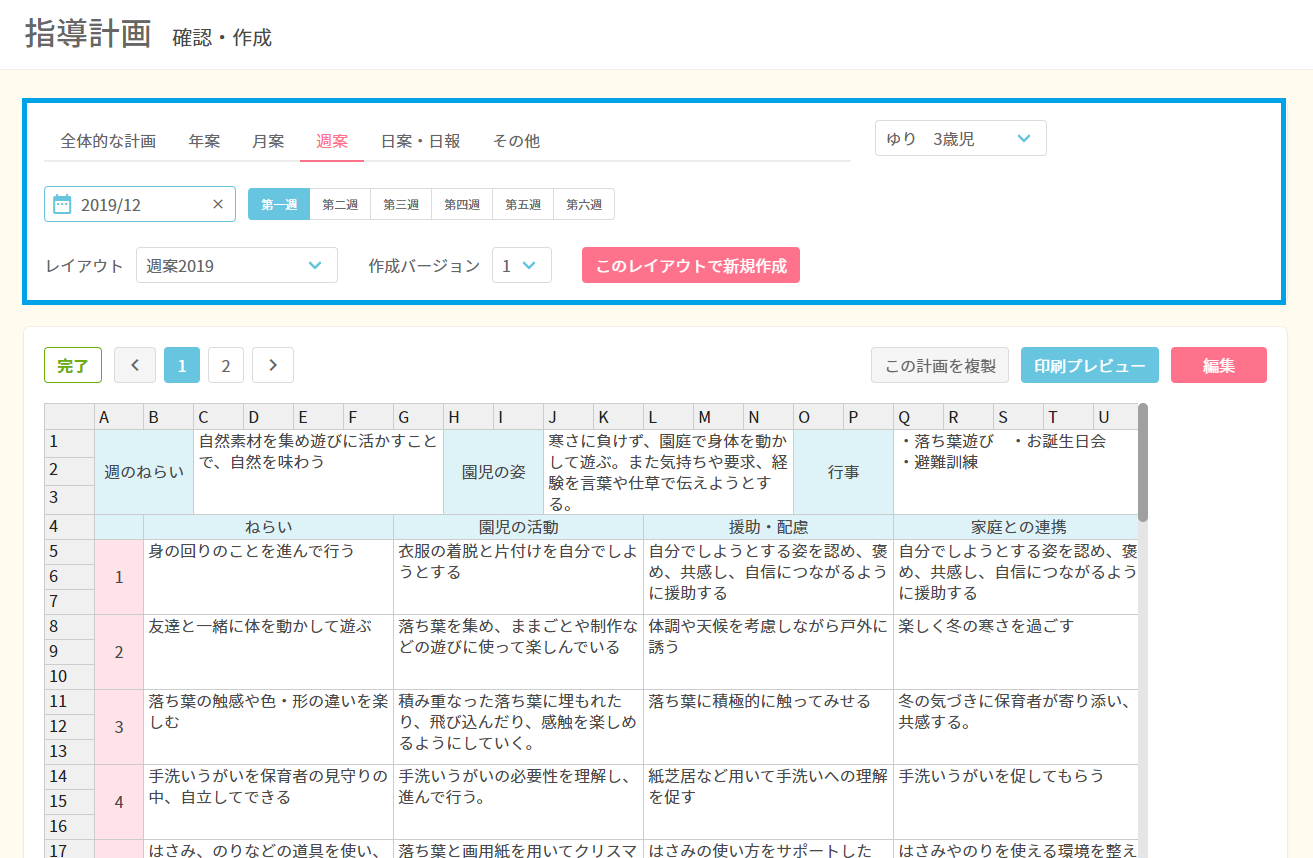The height and width of the screenshot is (858, 1313).
Task: Click the pink number 1 row cell
Action: (x=119, y=577)
